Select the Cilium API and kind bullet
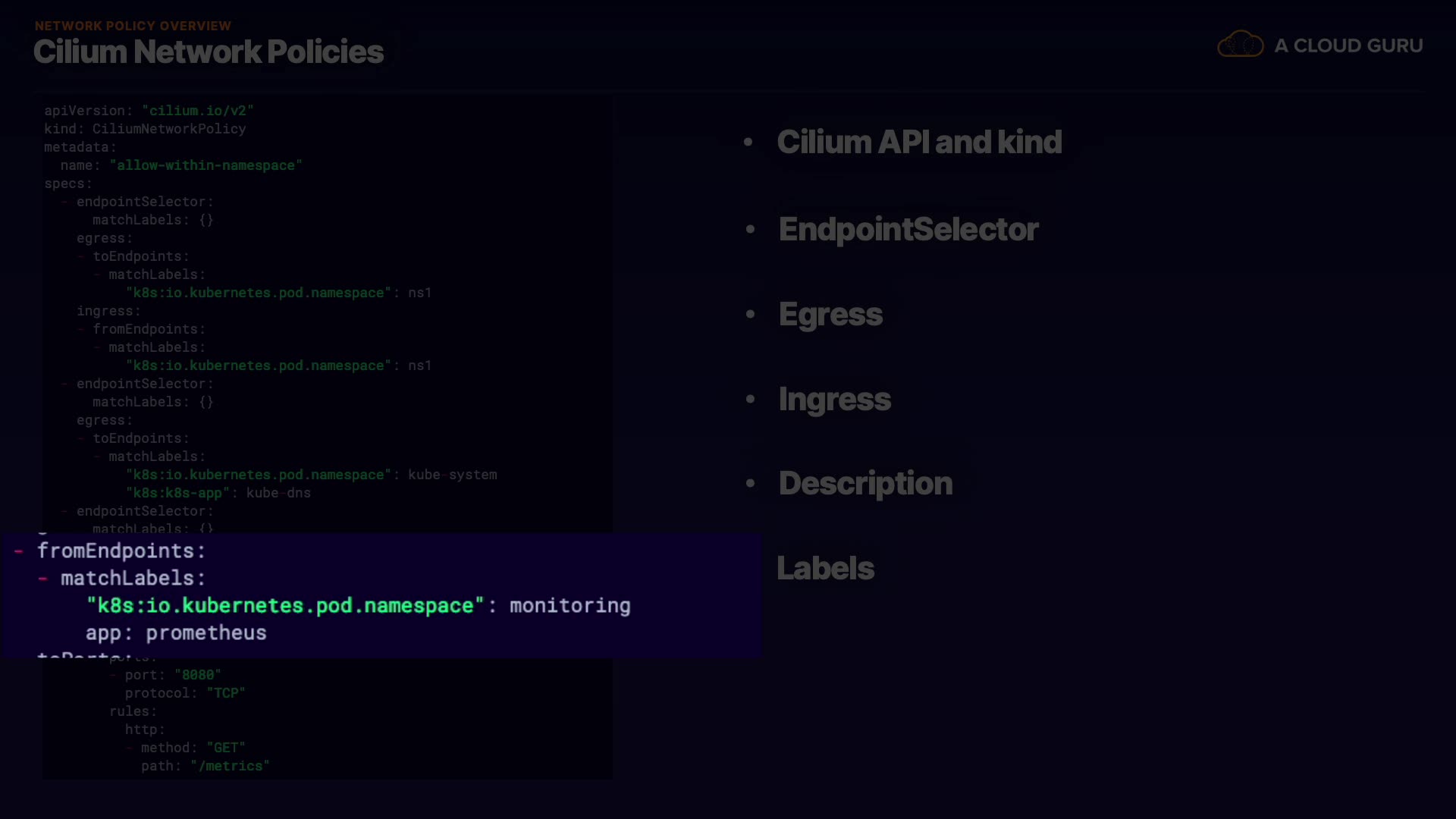The height and width of the screenshot is (819, 1456). click(919, 142)
